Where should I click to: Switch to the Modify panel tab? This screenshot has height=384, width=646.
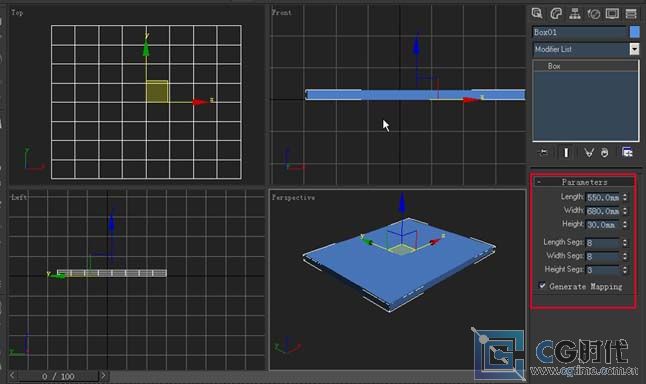point(556,14)
